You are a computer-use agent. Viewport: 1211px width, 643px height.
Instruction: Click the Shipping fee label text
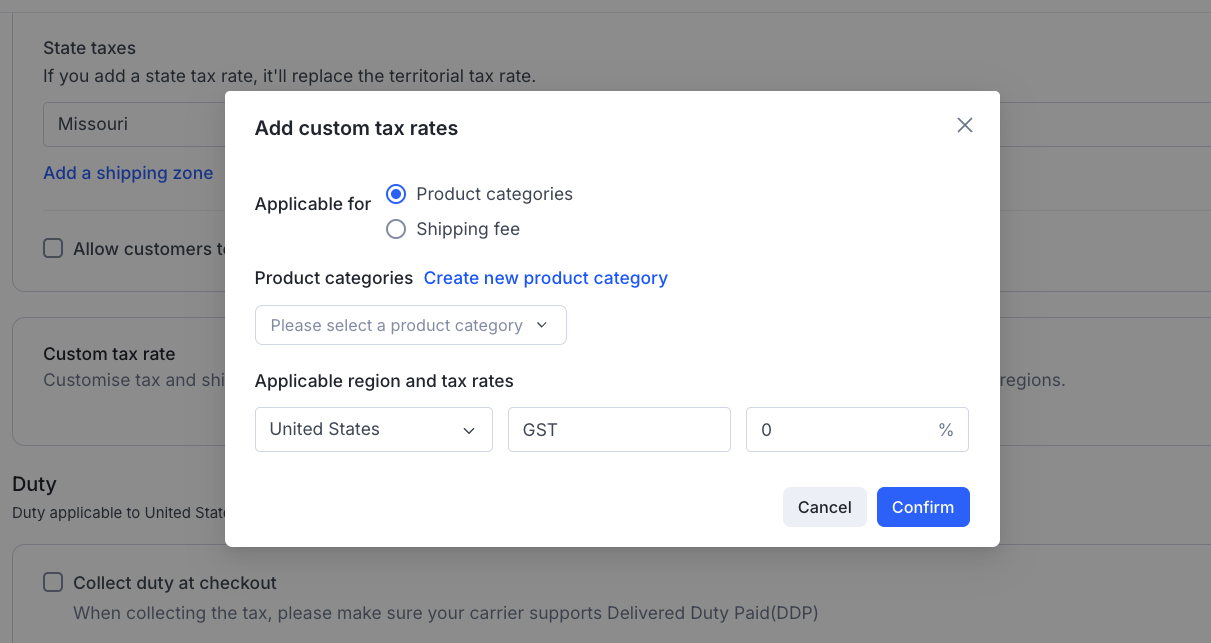468,229
